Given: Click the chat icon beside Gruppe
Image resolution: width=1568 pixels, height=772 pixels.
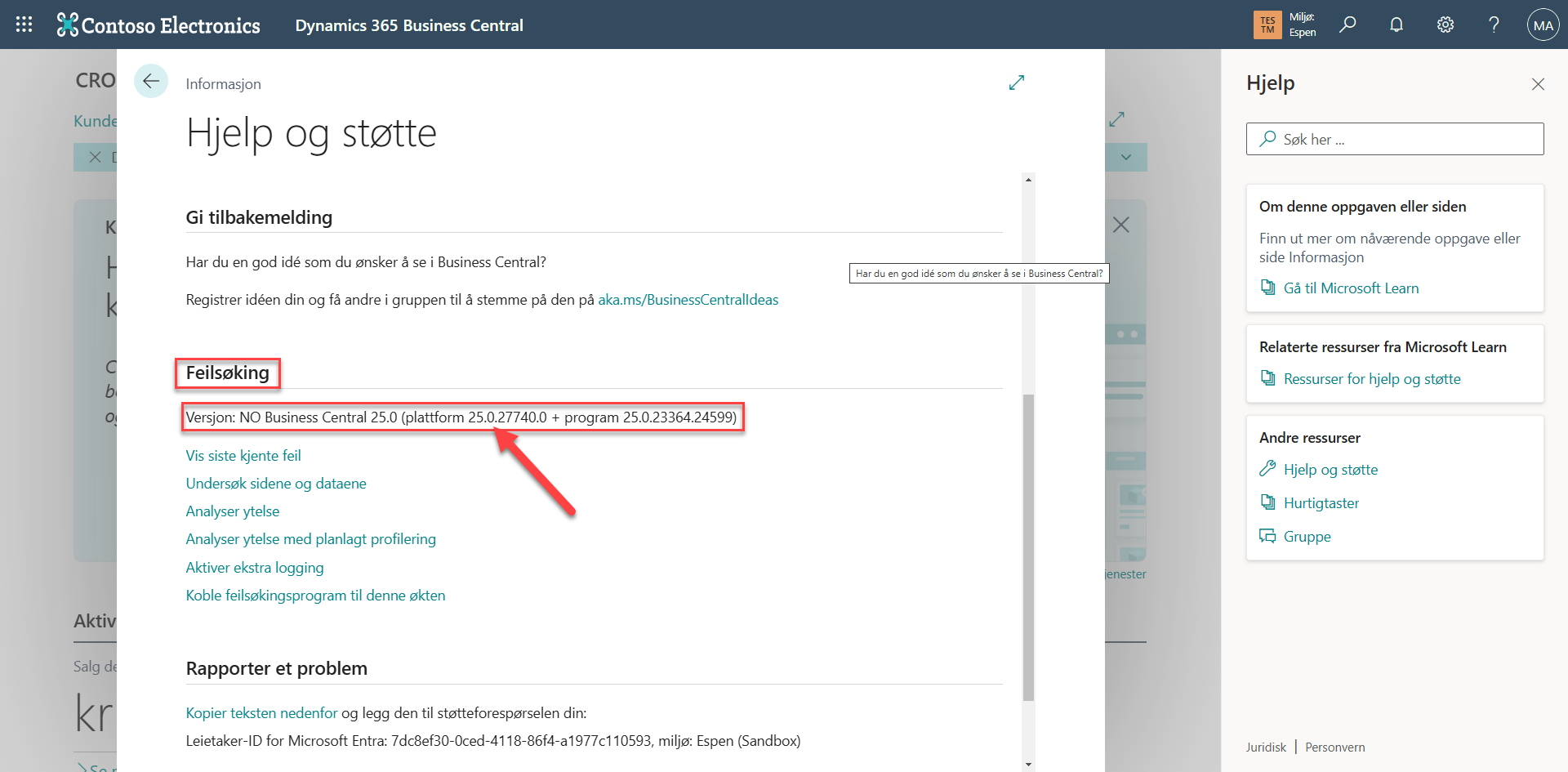Looking at the screenshot, I should (x=1267, y=536).
